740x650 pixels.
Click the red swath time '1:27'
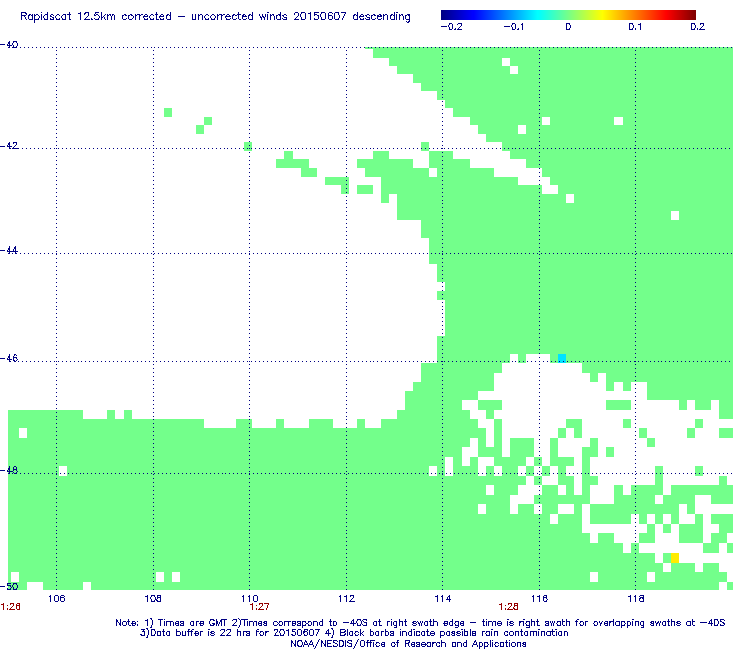(259, 607)
